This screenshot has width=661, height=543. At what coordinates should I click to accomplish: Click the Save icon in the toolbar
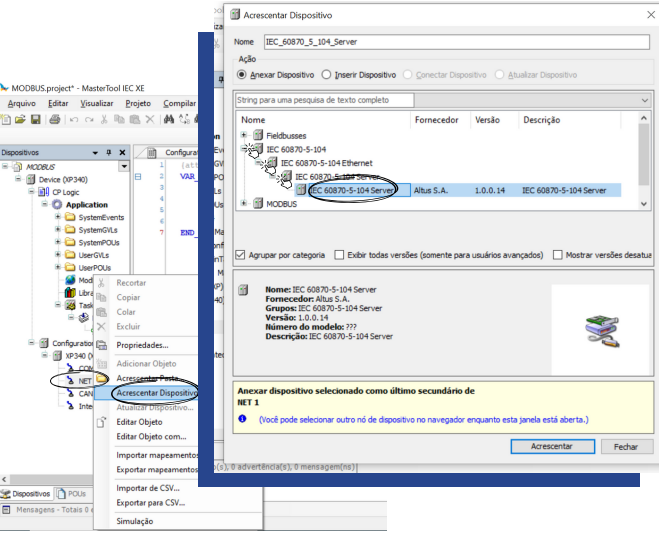[x=36, y=120]
